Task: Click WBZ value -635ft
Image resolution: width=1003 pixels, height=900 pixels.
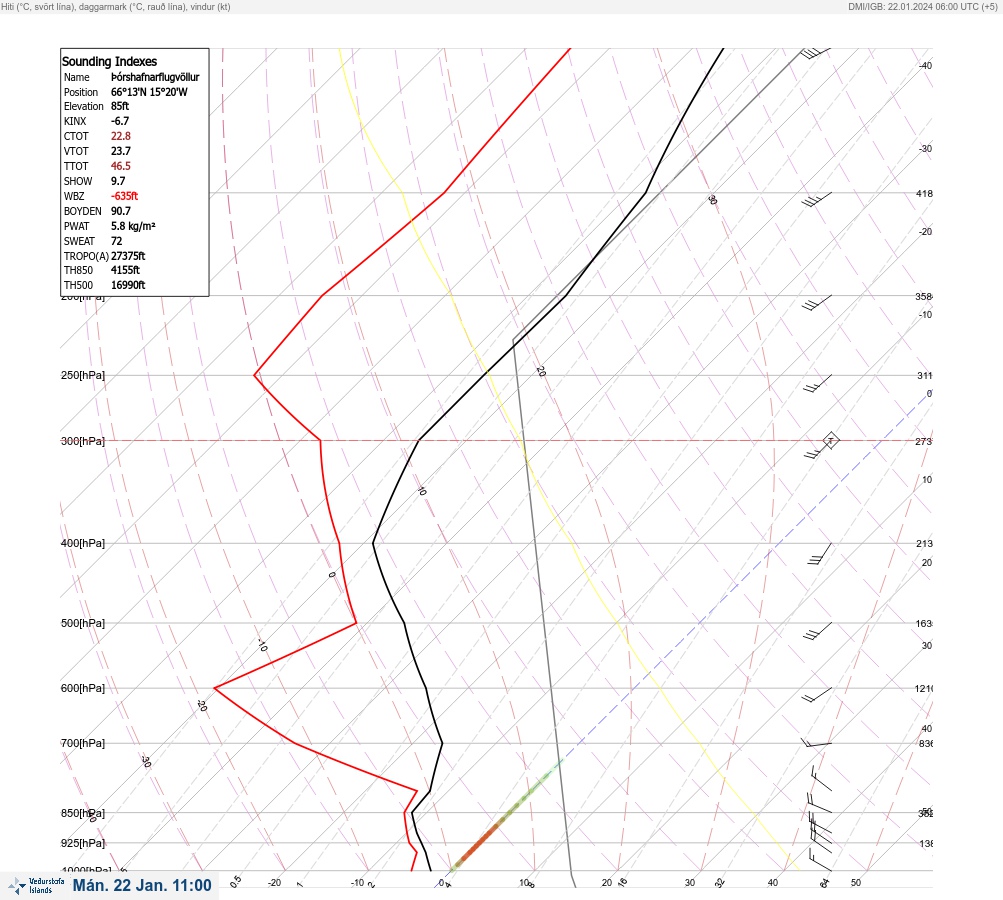Action: (x=125, y=196)
